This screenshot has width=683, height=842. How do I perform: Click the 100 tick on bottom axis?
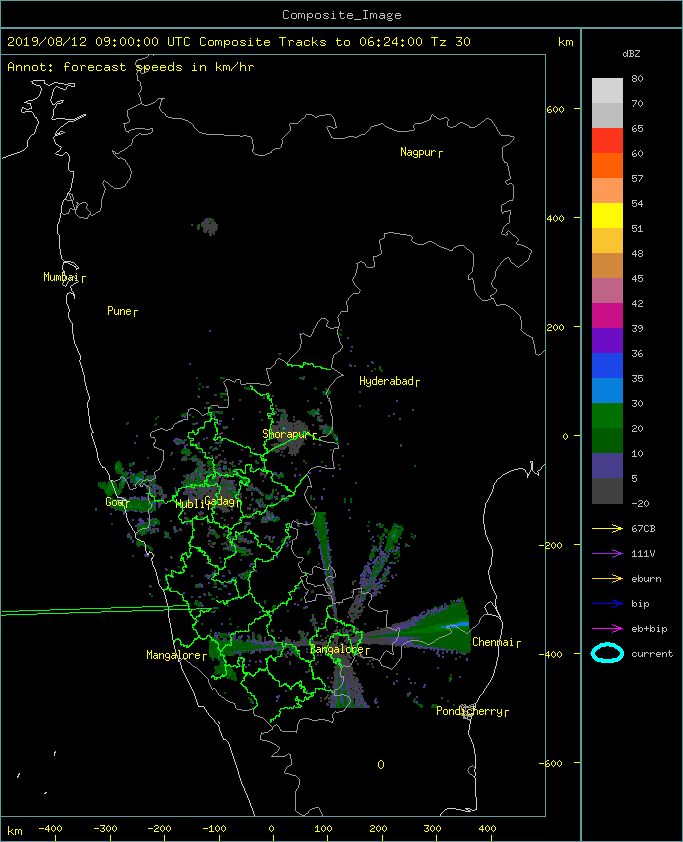(x=323, y=829)
